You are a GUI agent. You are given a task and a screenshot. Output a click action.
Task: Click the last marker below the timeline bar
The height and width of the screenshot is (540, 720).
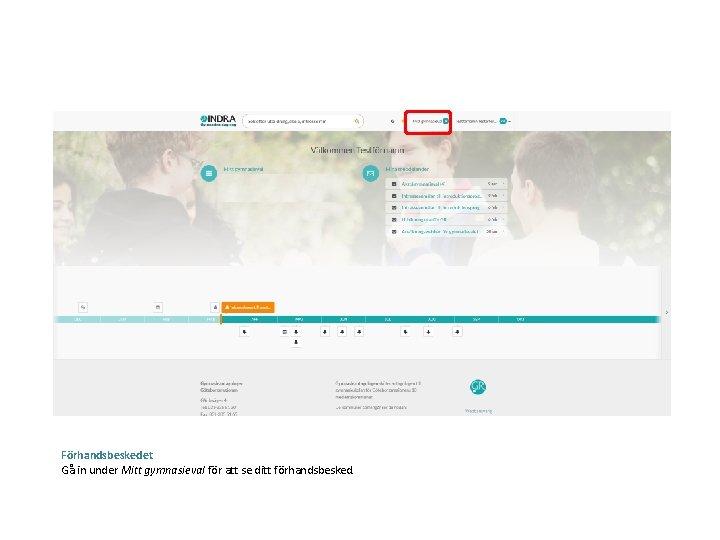click(x=457, y=332)
